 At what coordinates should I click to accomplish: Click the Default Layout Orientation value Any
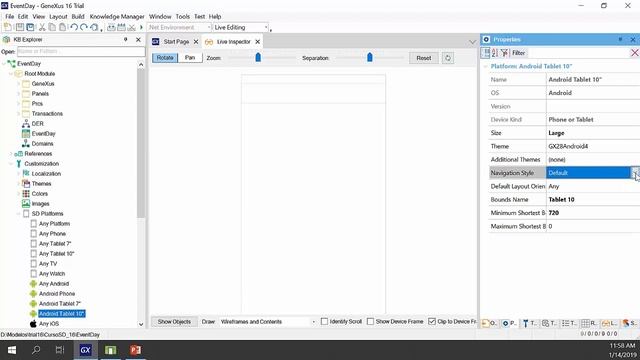[x=553, y=186]
